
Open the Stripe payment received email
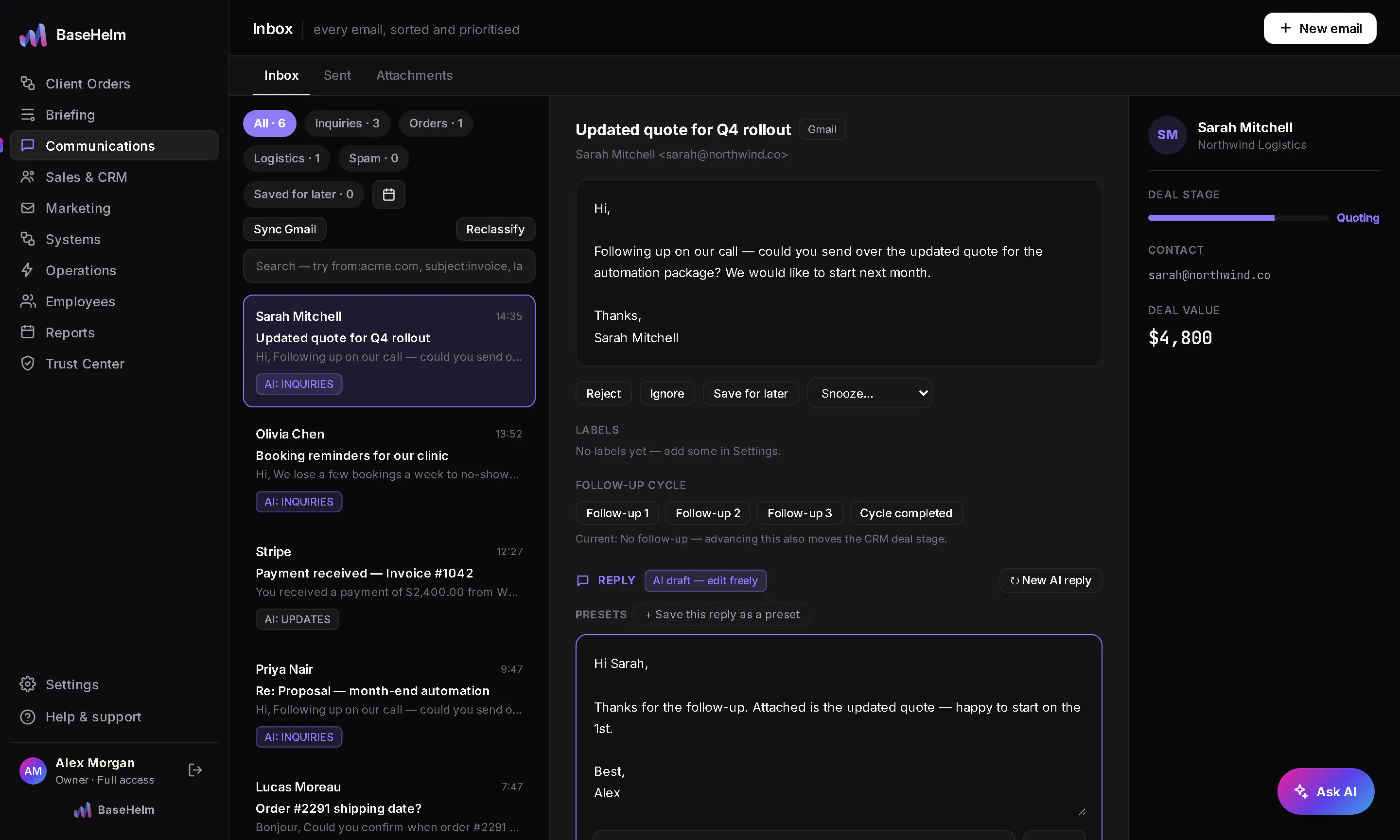(x=389, y=586)
